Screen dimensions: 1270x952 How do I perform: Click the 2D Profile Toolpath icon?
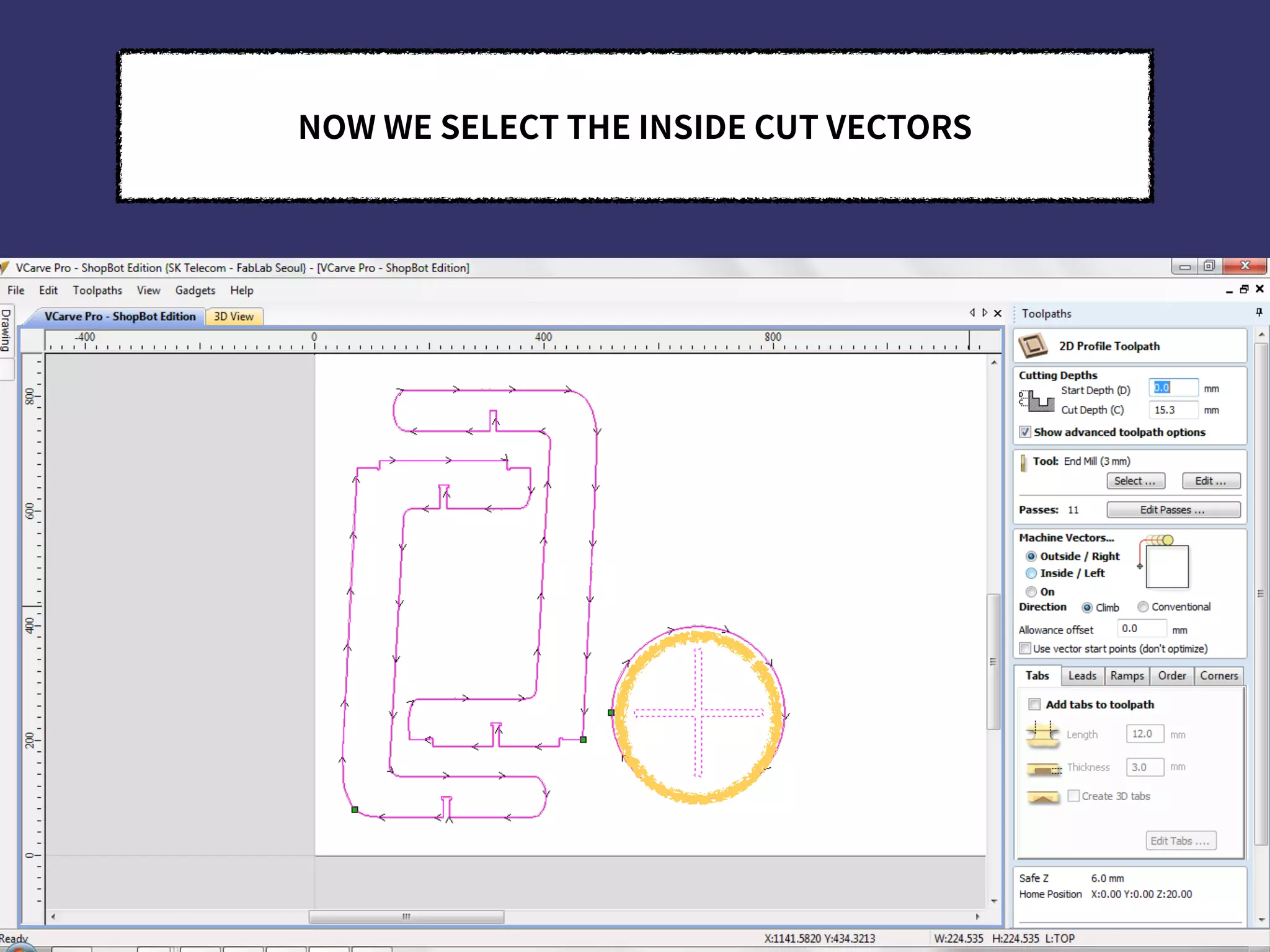(1033, 346)
